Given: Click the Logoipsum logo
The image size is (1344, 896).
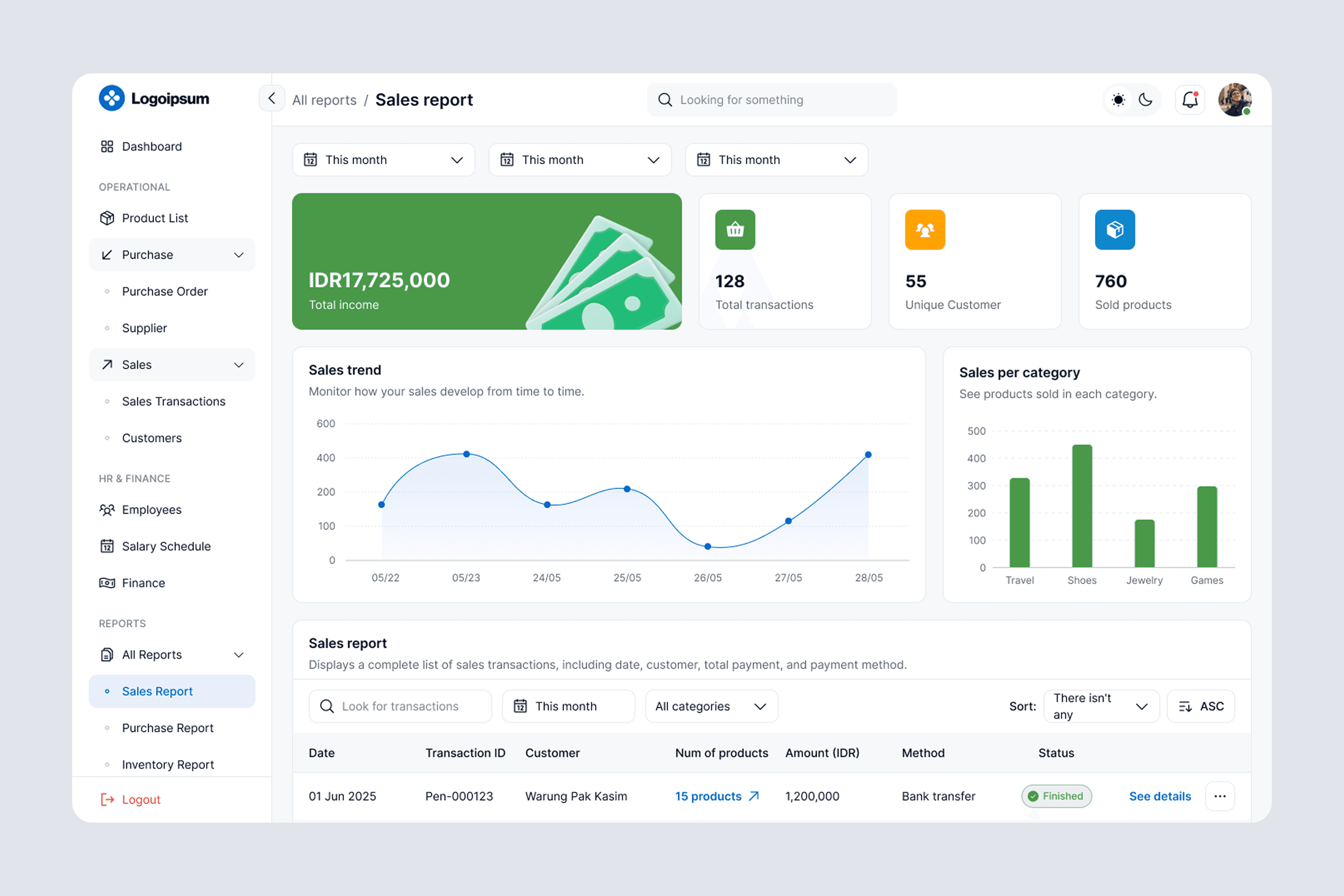Looking at the screenshot, I should [x=154, y=98].
